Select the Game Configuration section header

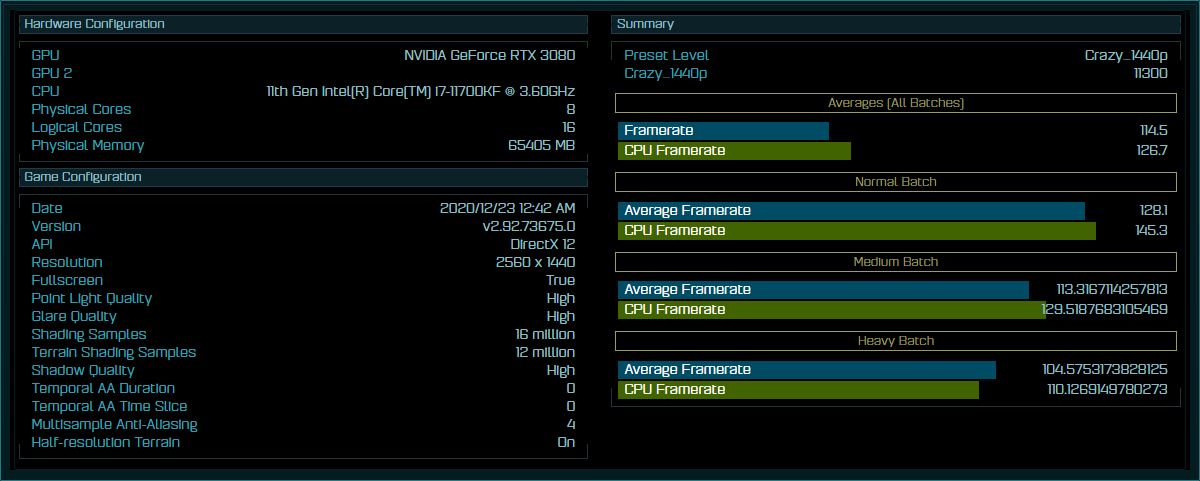(x=302, y=177)
